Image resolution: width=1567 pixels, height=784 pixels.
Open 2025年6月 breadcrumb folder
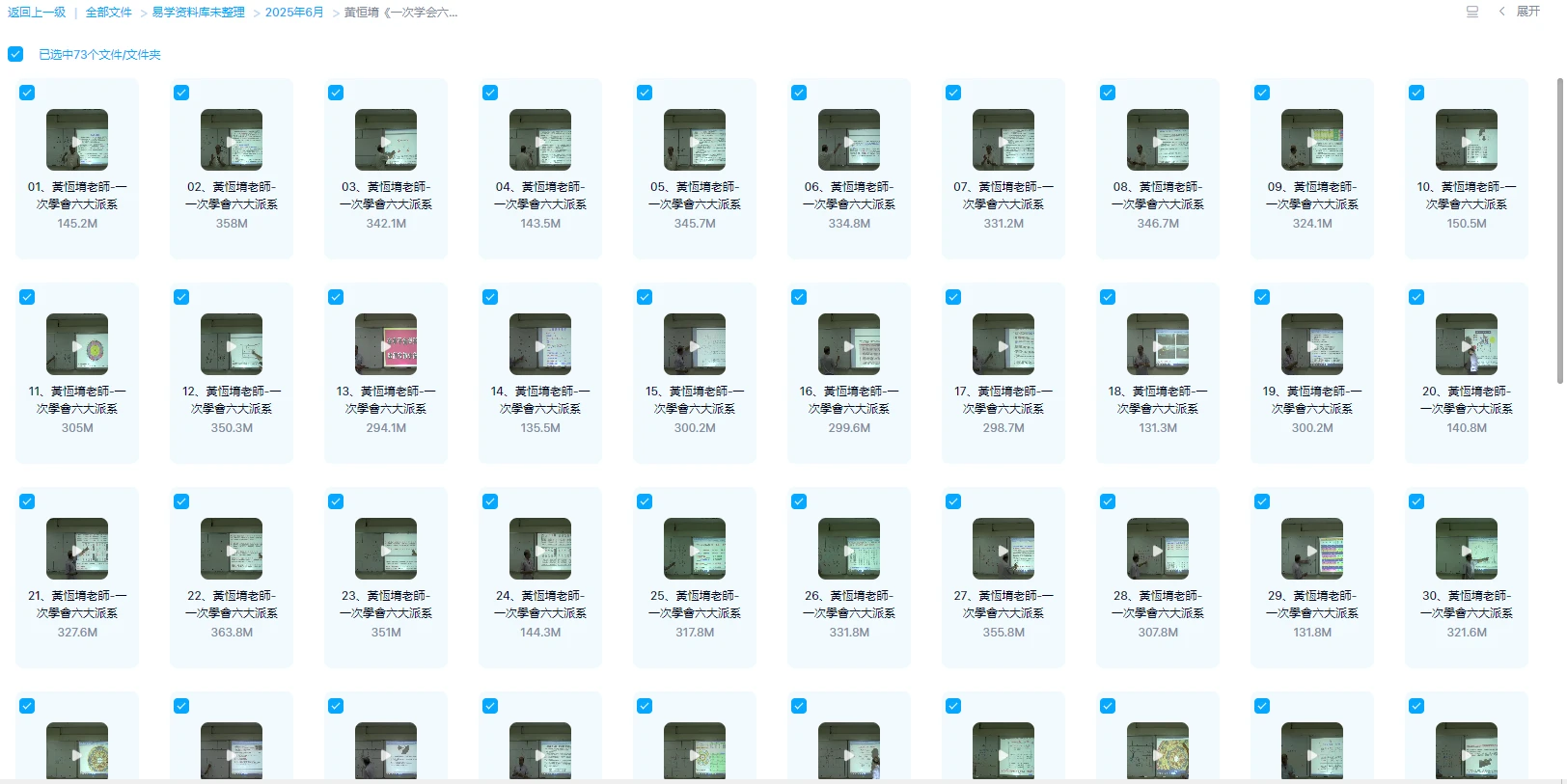[294, 13]
